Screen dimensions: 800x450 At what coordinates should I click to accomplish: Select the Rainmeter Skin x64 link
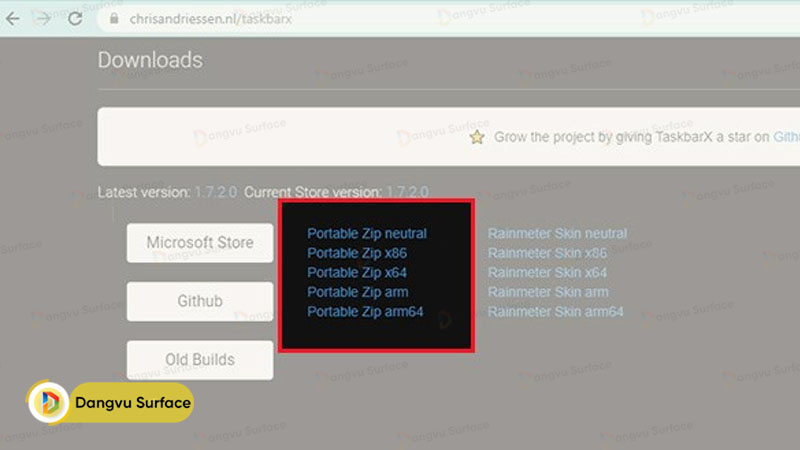point(547,273)
